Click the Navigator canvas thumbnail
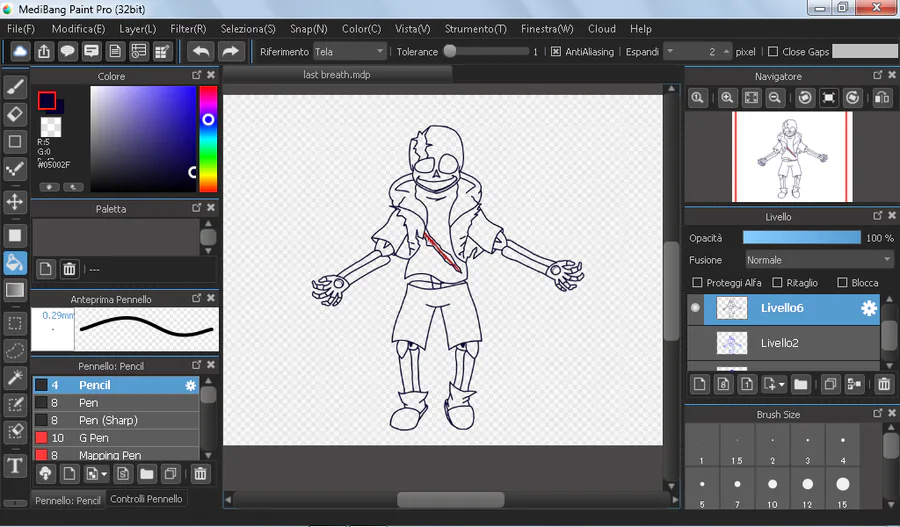Image resolution: width=900 pixels, height=527 pixels. pyautogui.click(x=792, y=157)
